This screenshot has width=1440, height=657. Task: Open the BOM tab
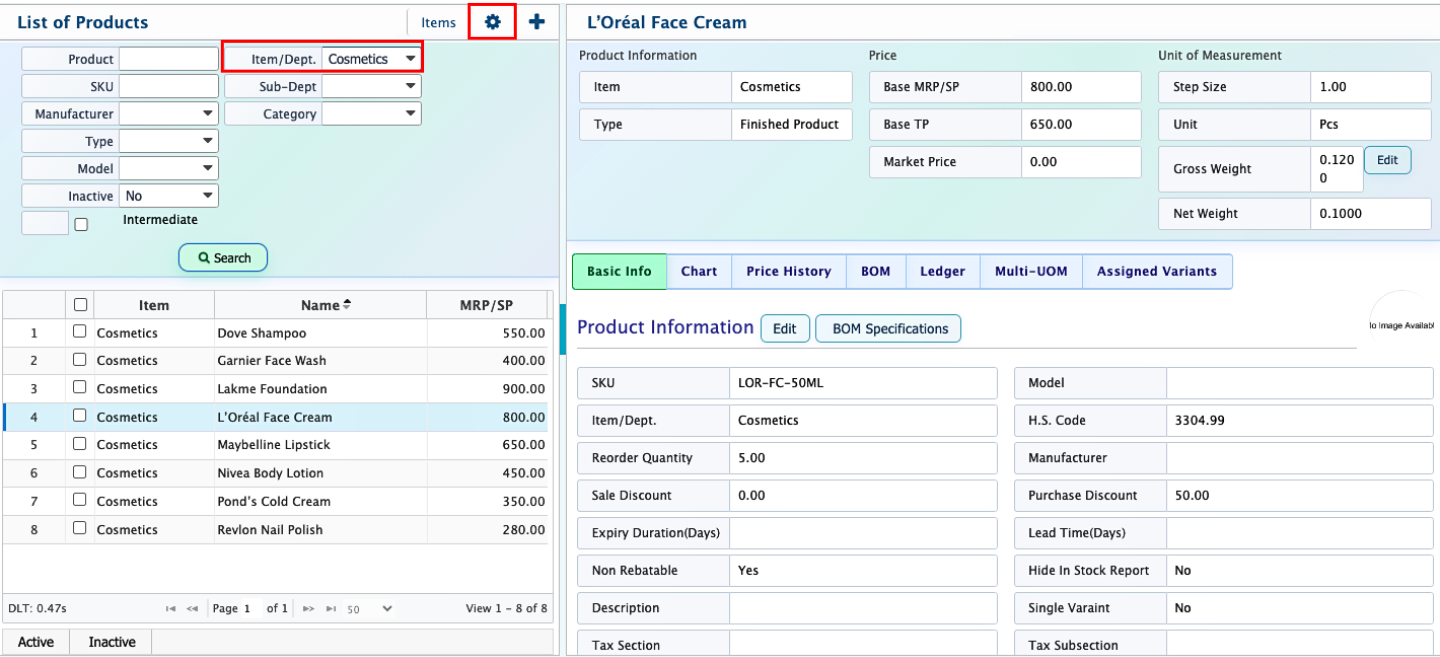(x=875, y=271)
